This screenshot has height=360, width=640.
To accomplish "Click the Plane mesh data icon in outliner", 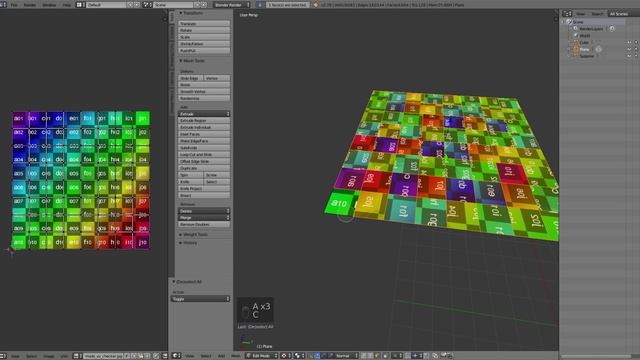I will (598, 49).
